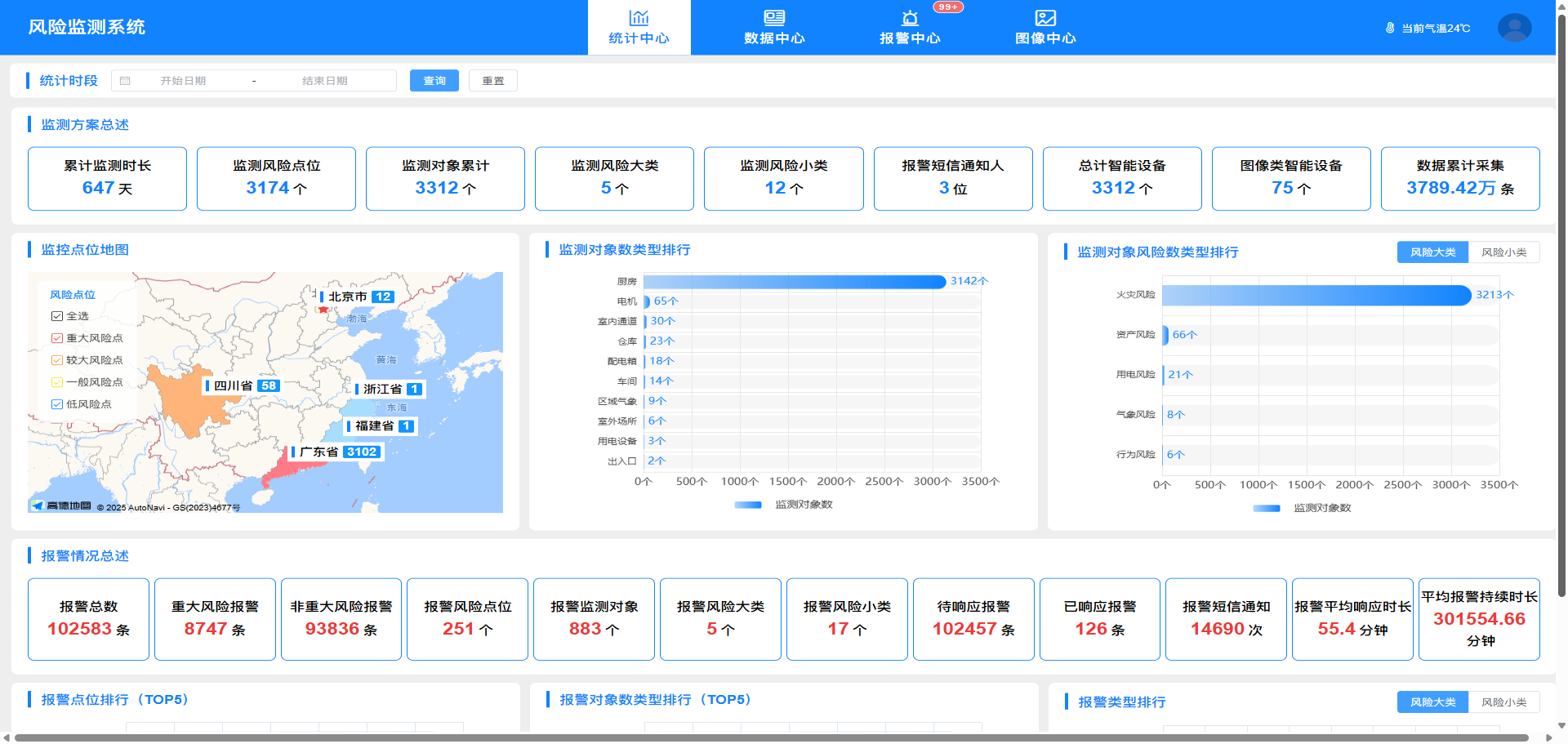Screen dimensions: 1568x744
Task: Click the 查询 button
Action: point(434,81)
